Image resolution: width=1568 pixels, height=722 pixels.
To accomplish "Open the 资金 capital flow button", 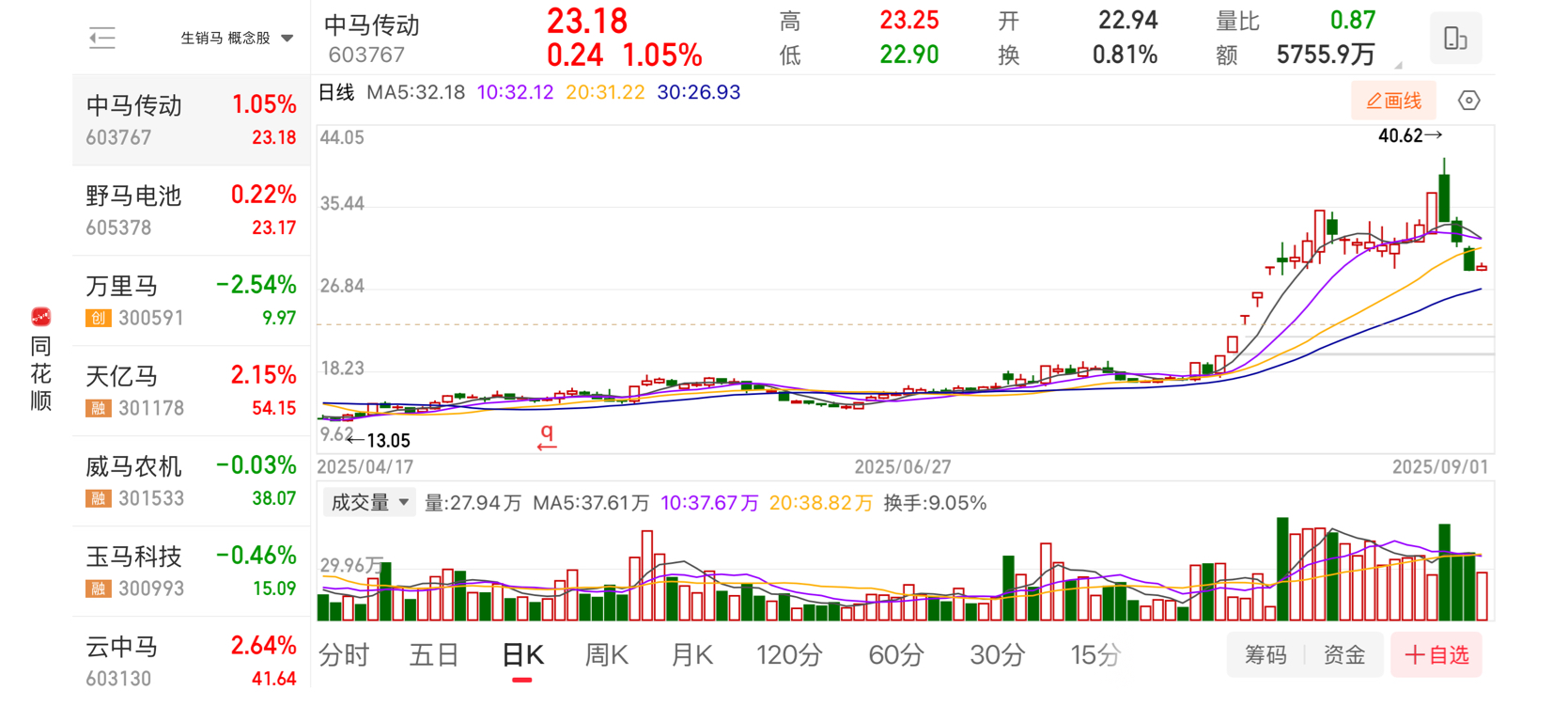I will click(x=1344, y=655).
